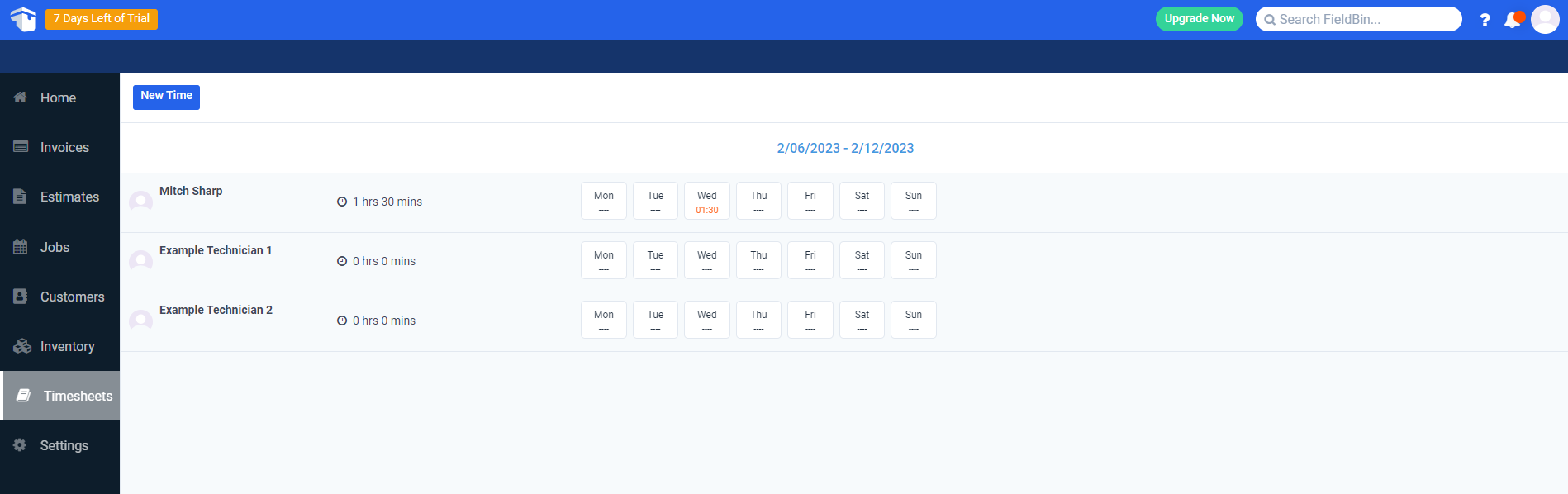Open Mitch Sharp's Fri time box

[x=810, y=201]
